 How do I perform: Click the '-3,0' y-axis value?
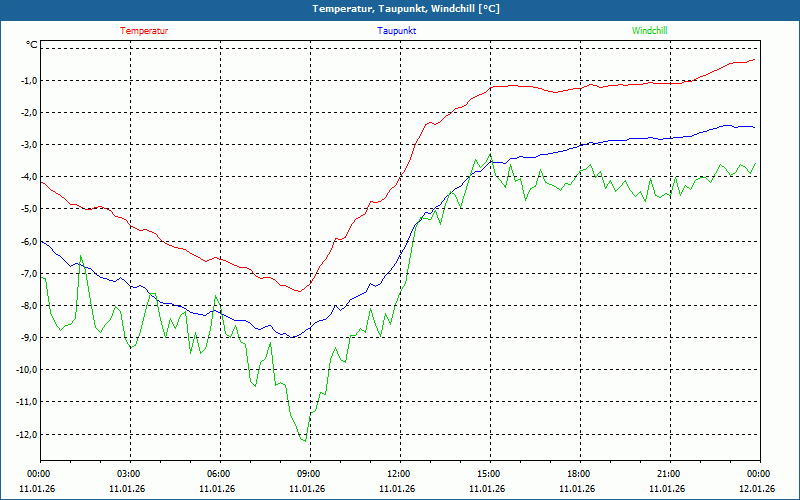(29, 145)
